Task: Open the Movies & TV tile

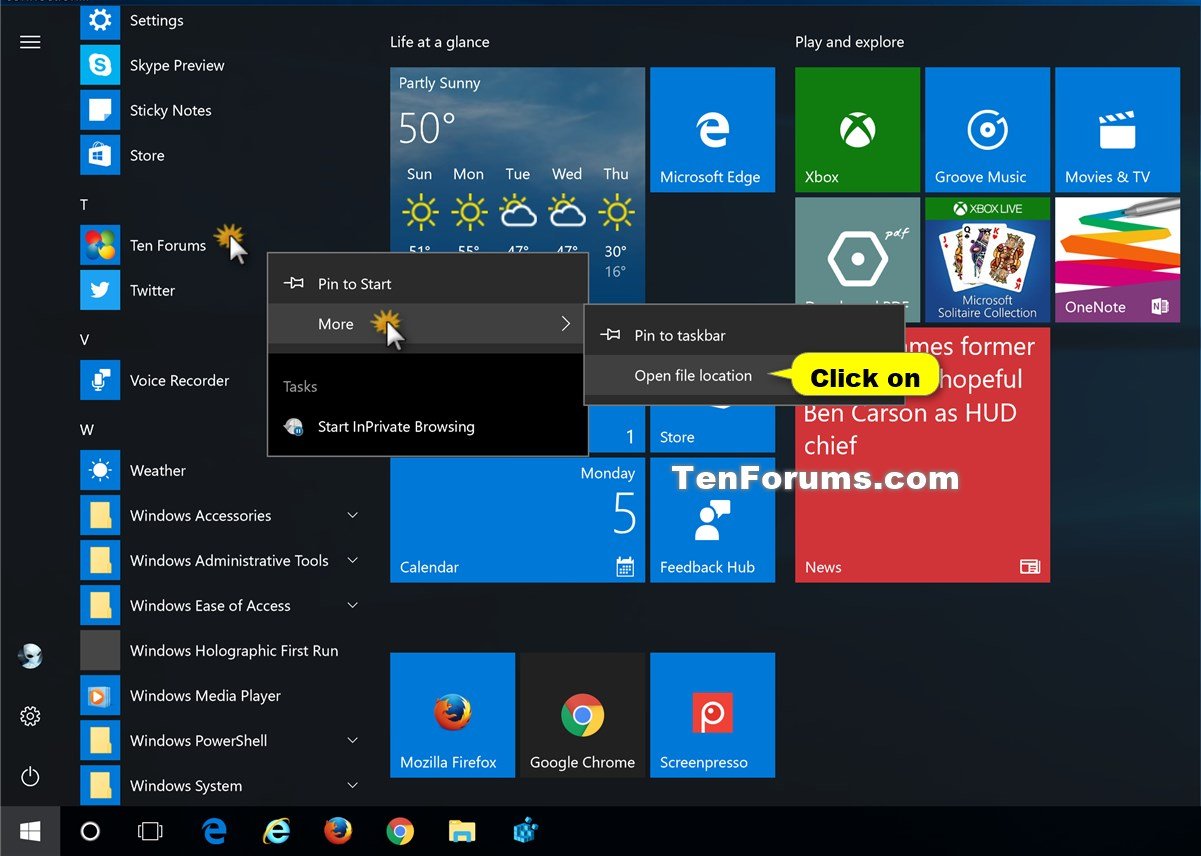Action: [x=1117, y=130]
